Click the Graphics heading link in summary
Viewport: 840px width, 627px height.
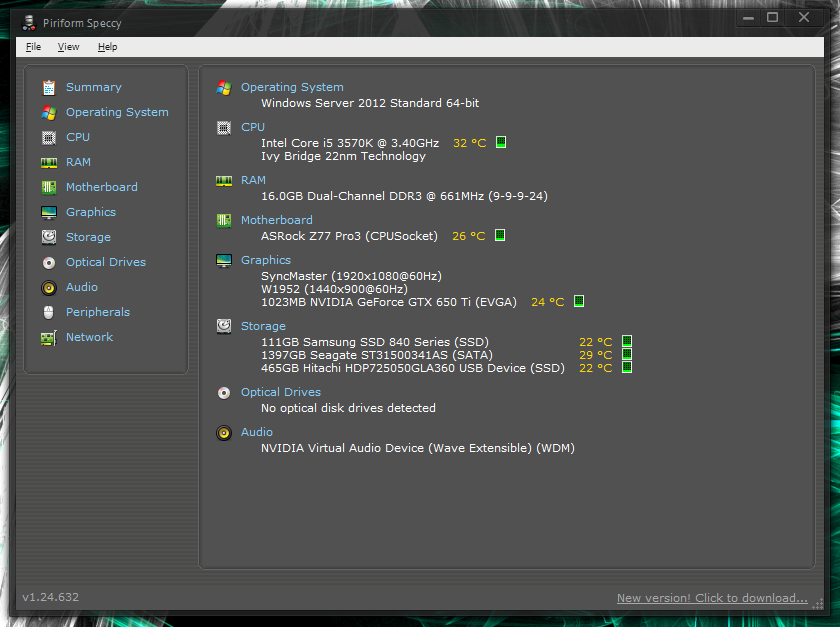click(266, 260)
